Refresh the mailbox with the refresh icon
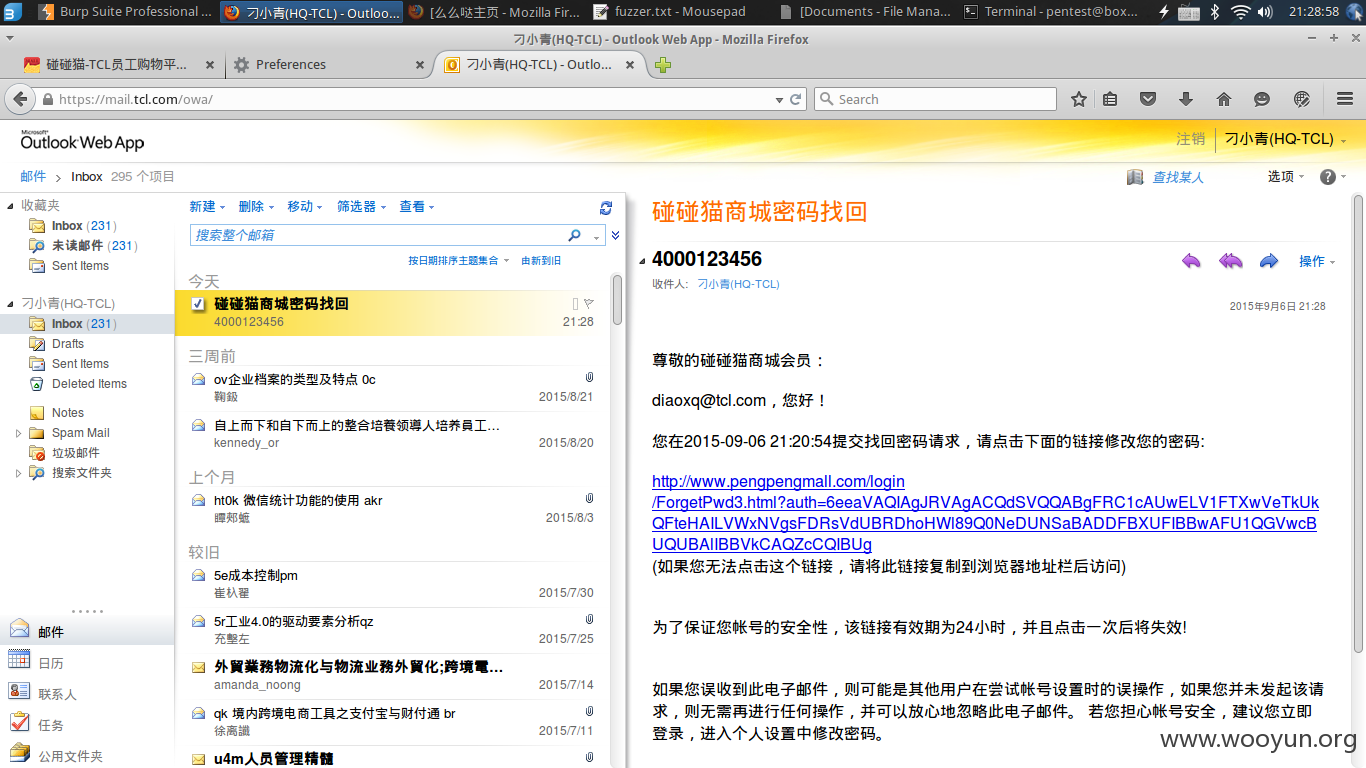This screenshot has height=768, width=1366. pyautogui.click(x=605, y=208)
